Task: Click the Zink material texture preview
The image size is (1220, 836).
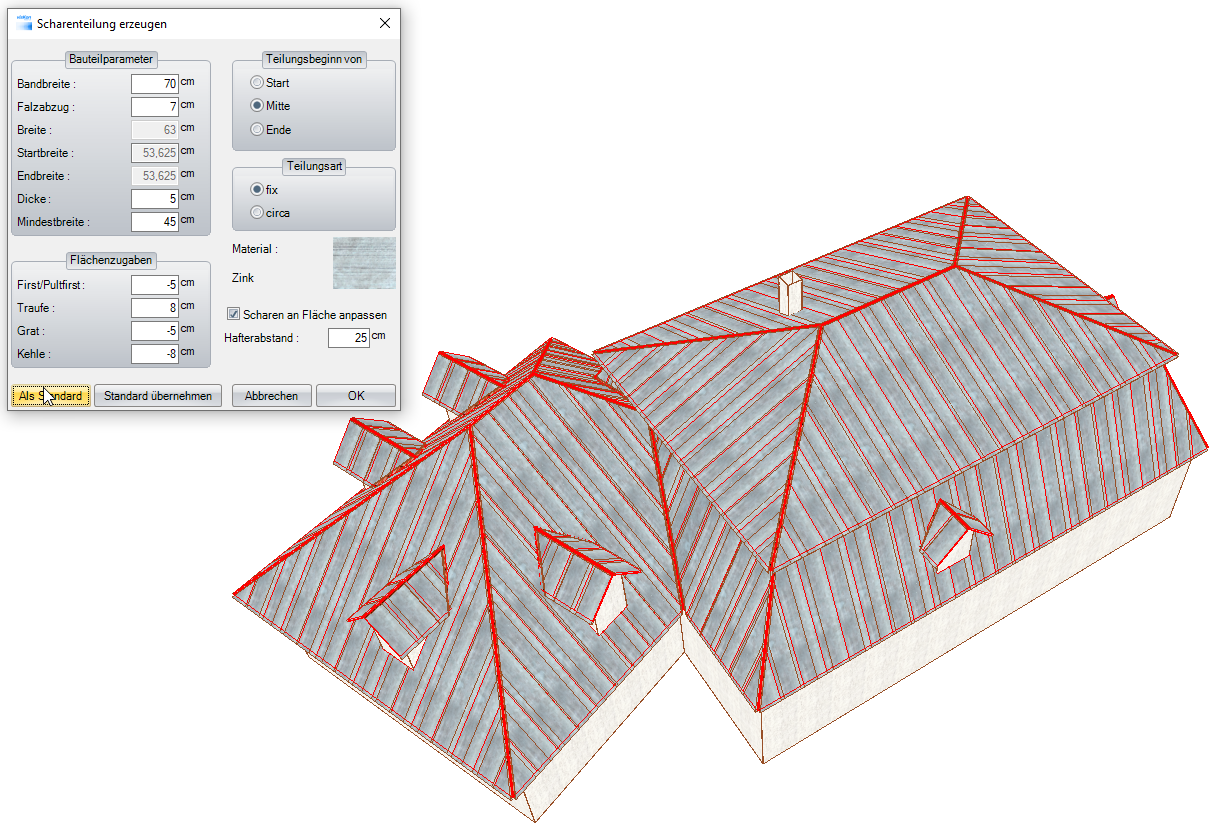Action: [x=363, y=263]
